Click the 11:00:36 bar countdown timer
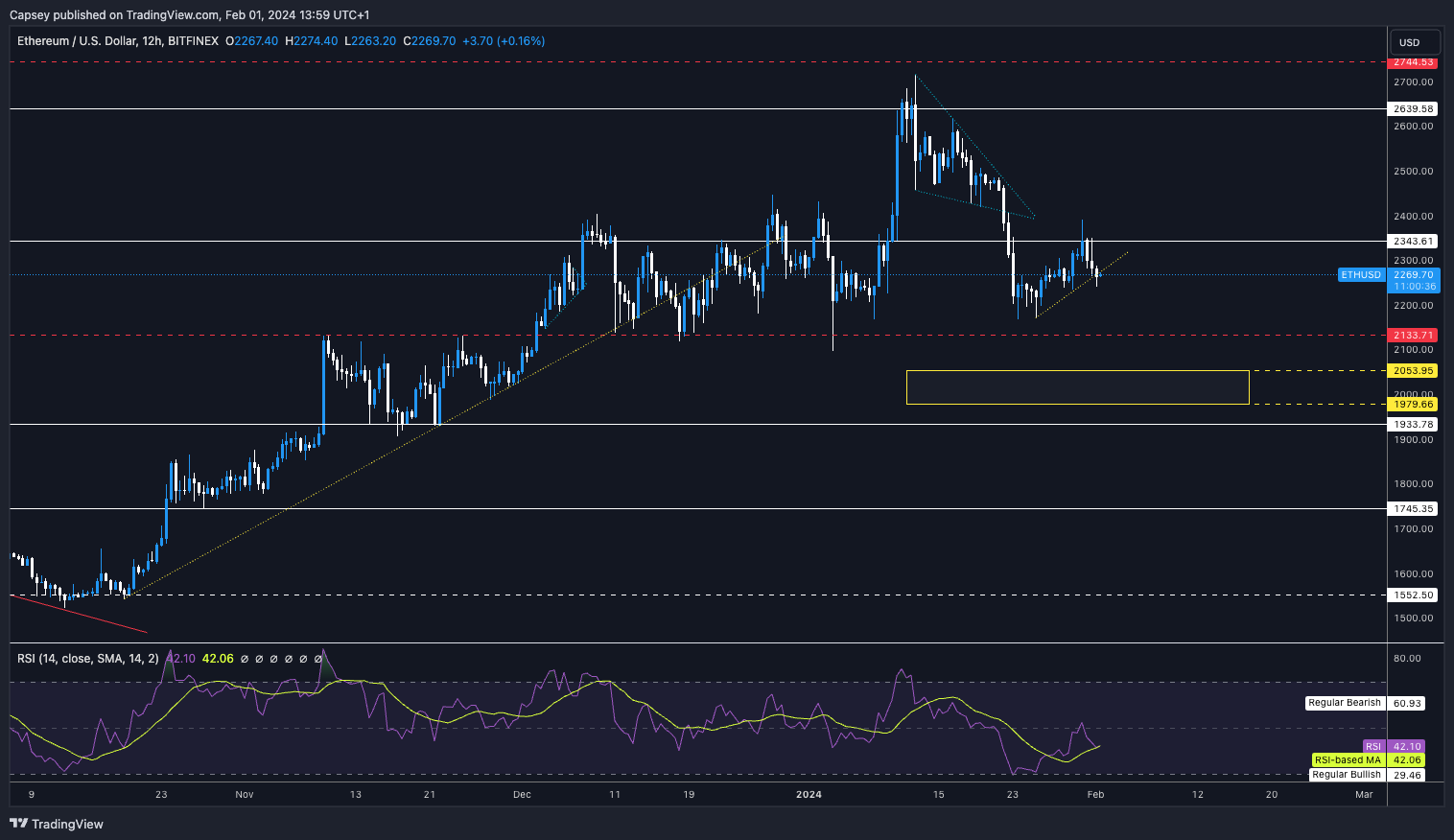The height and width of the screenshot is (840, 1454). coord(1414,287)
